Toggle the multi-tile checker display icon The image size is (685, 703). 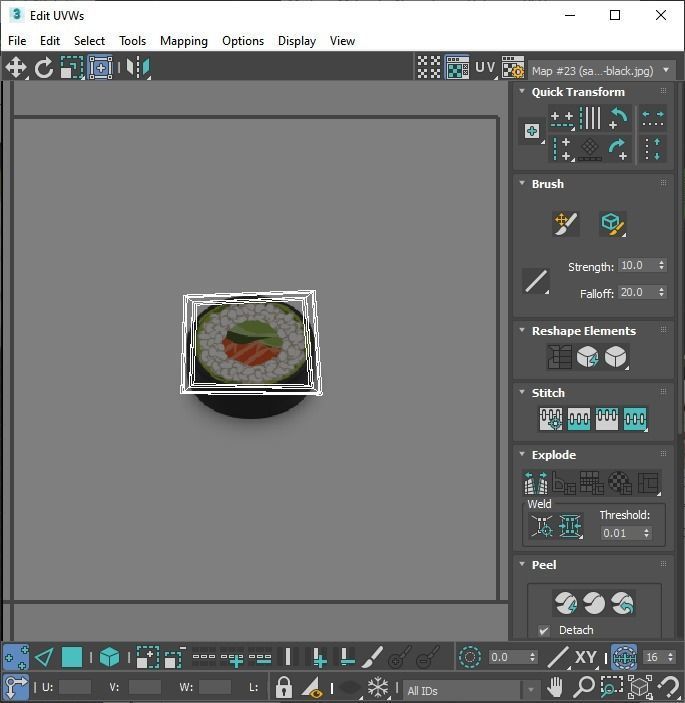coord(429,67)
